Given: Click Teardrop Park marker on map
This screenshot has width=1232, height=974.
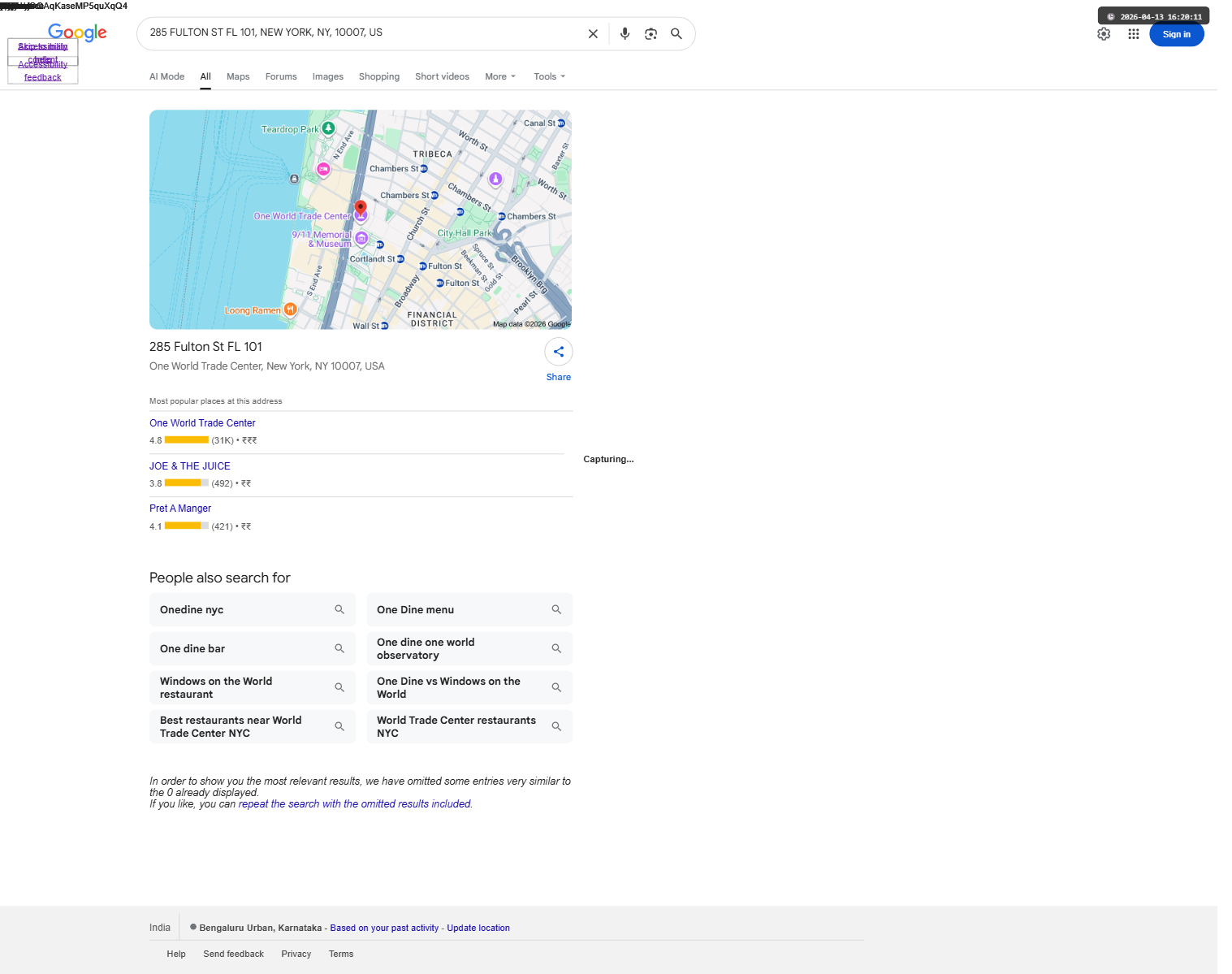Looking at the screenshot, I should 328,128.
